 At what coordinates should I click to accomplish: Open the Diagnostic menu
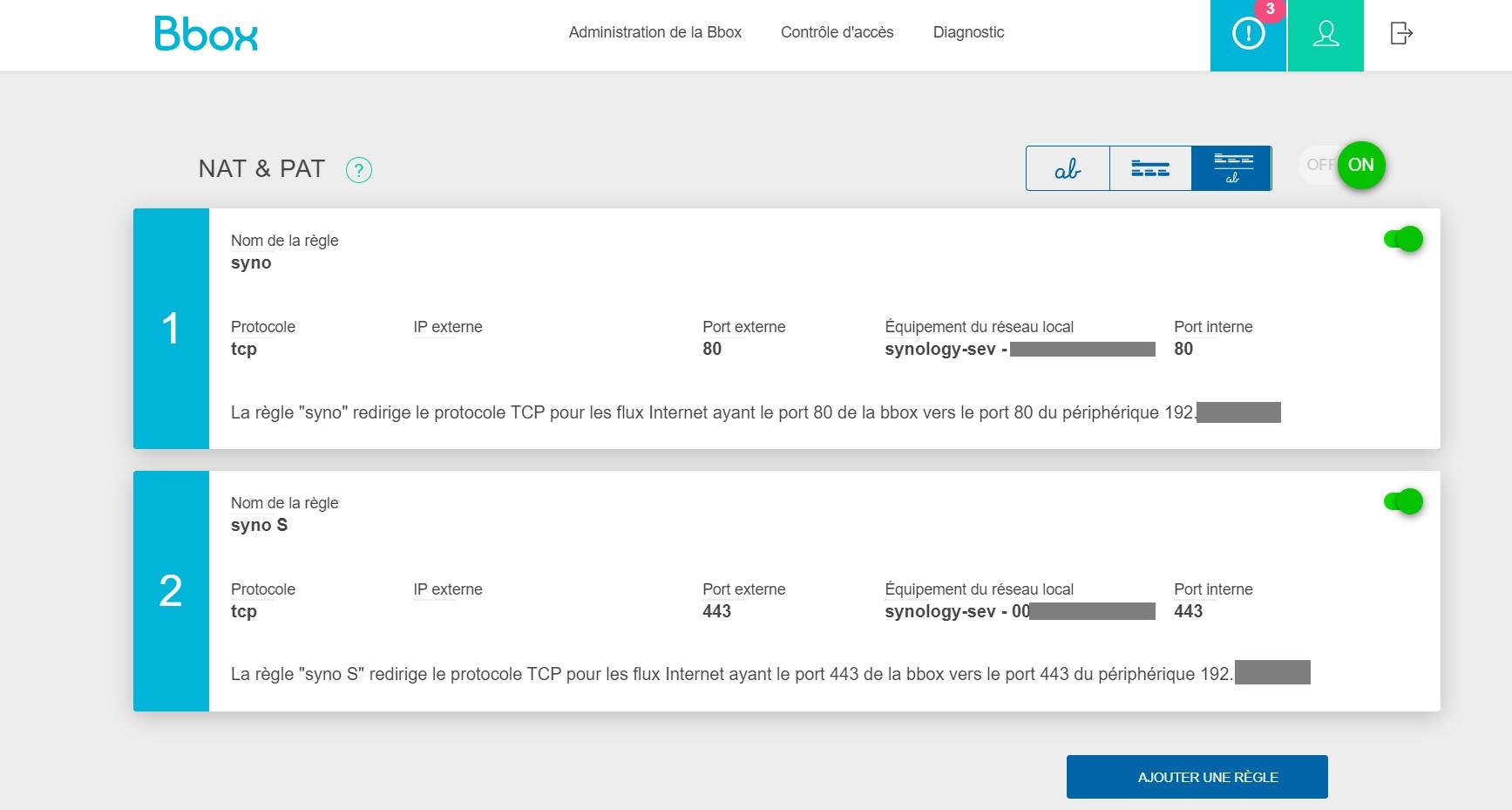click(969, 32)
